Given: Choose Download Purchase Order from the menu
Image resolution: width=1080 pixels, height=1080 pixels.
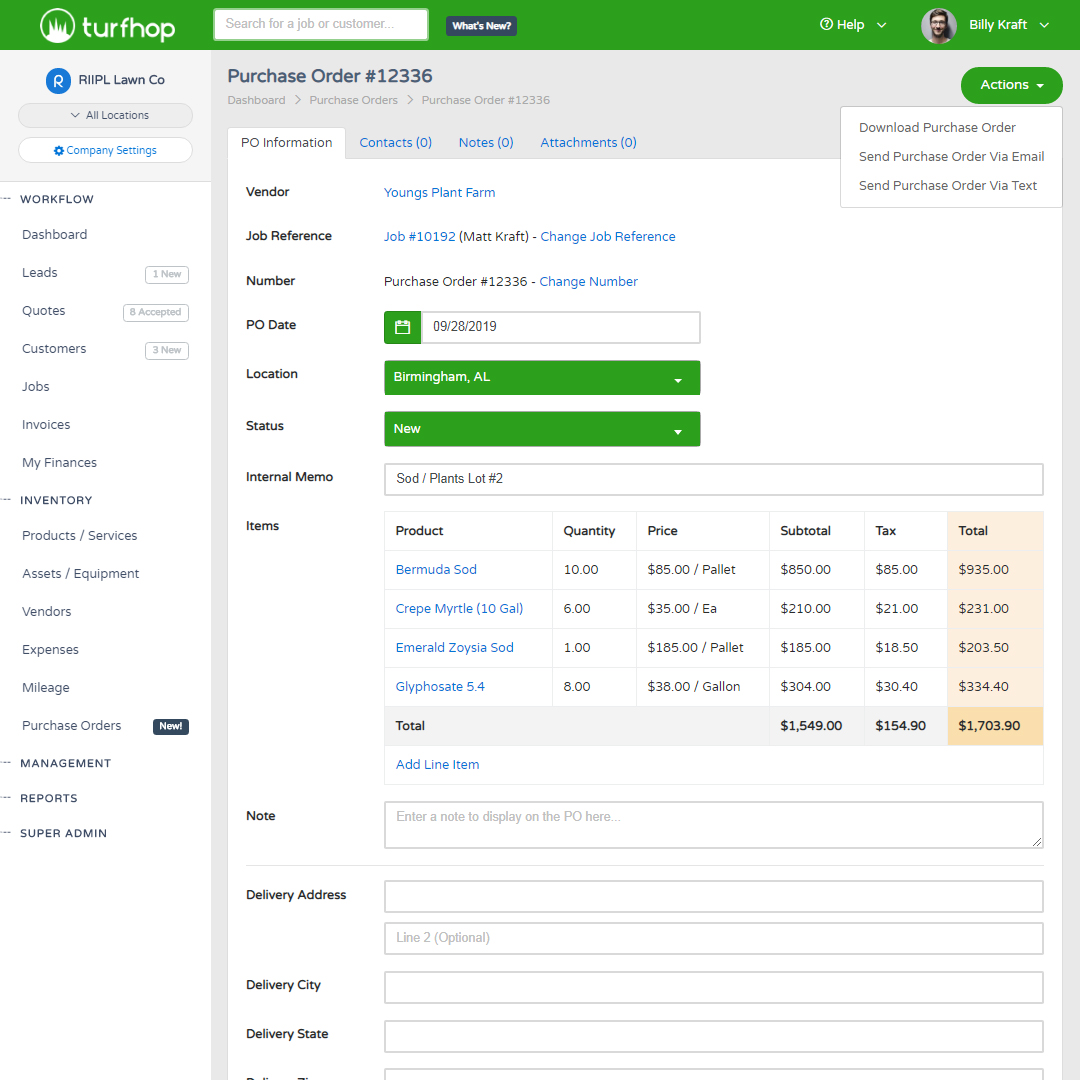Looking at the screenshot, I should click(x=936, y=127).
